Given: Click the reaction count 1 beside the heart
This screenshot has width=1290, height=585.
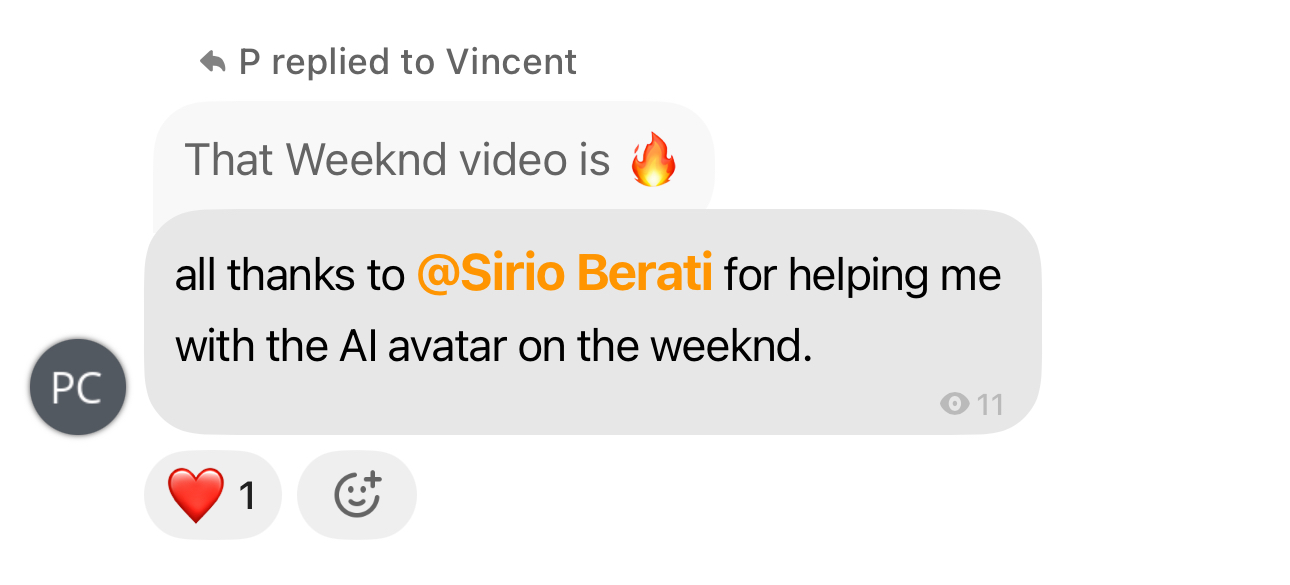Looking at the screenshot, I should point(247,496).
